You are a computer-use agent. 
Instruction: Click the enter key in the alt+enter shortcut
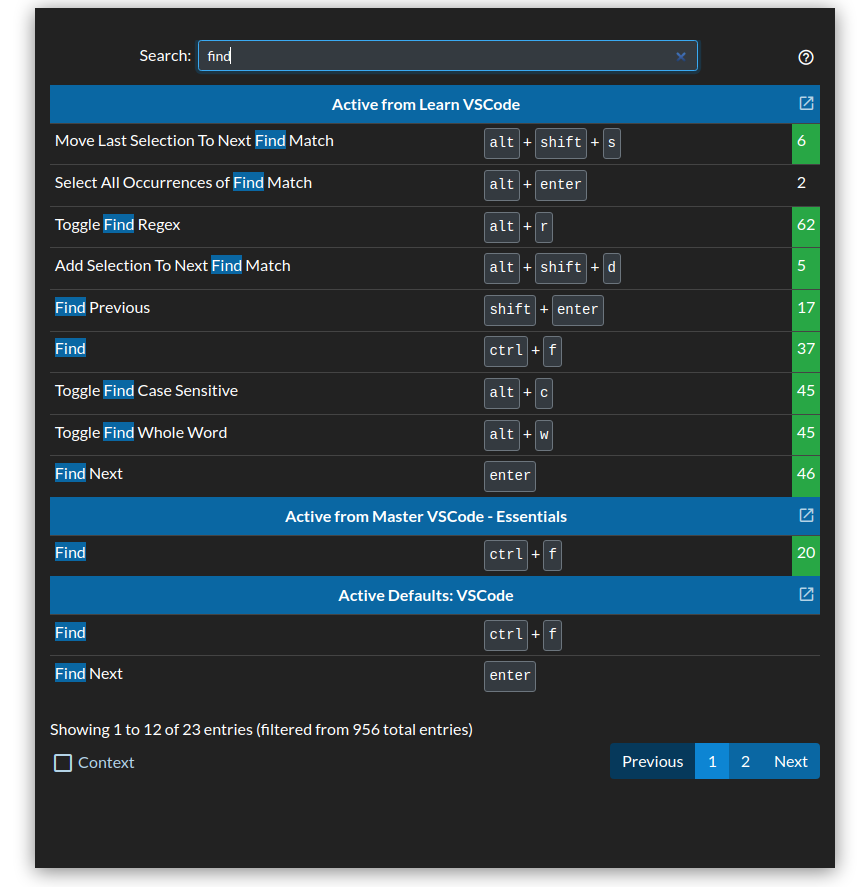tap(560, 185)
